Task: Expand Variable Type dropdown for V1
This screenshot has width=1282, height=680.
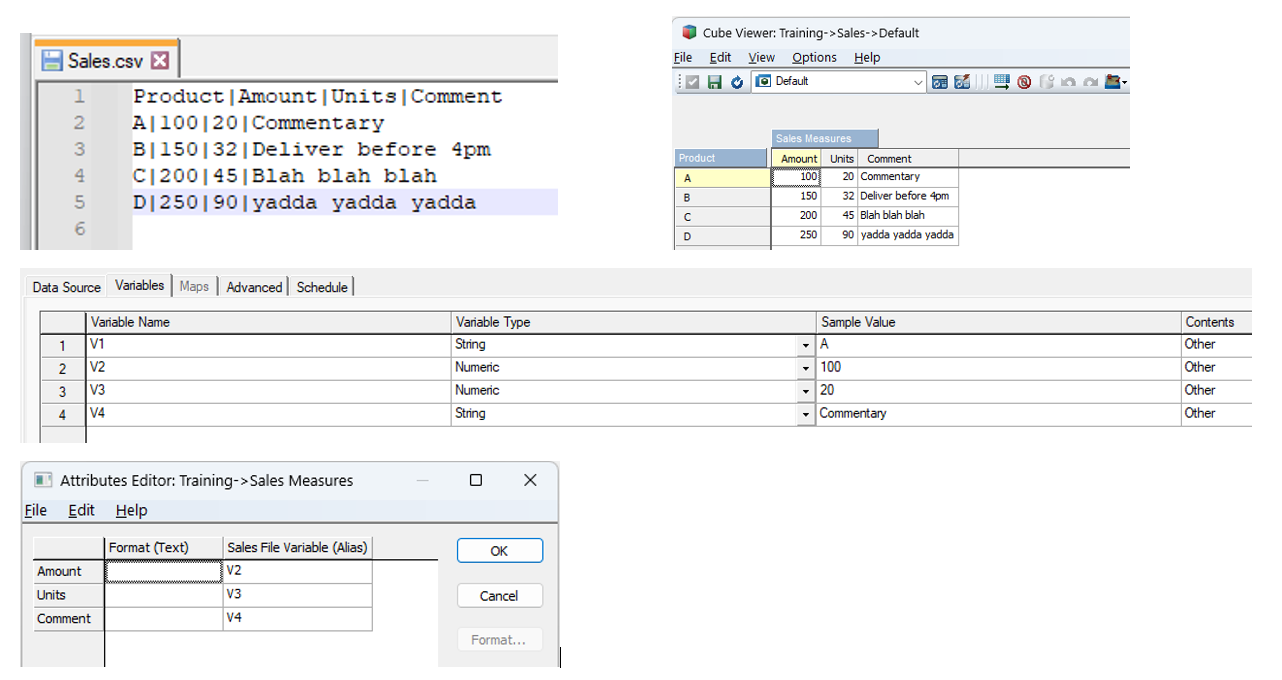Action: tap(805, 345)
